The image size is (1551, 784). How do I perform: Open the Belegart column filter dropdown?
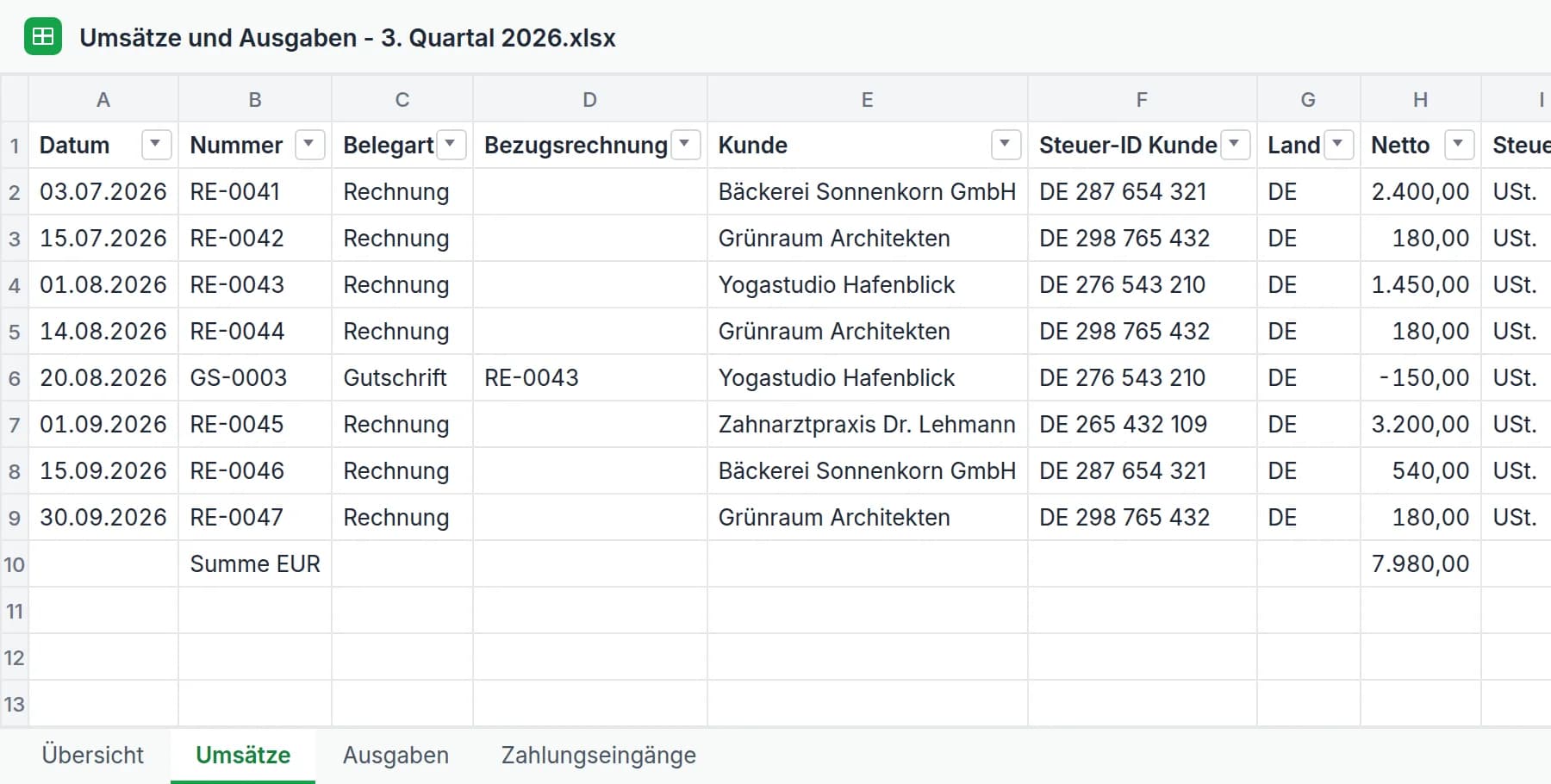click(x=451, y=145)
